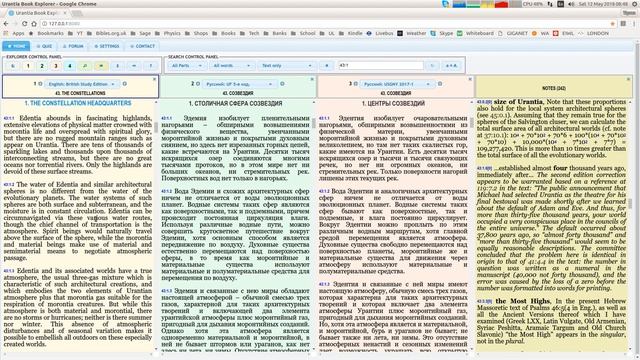Open the Kindle bookmark folder

(351, 33)
